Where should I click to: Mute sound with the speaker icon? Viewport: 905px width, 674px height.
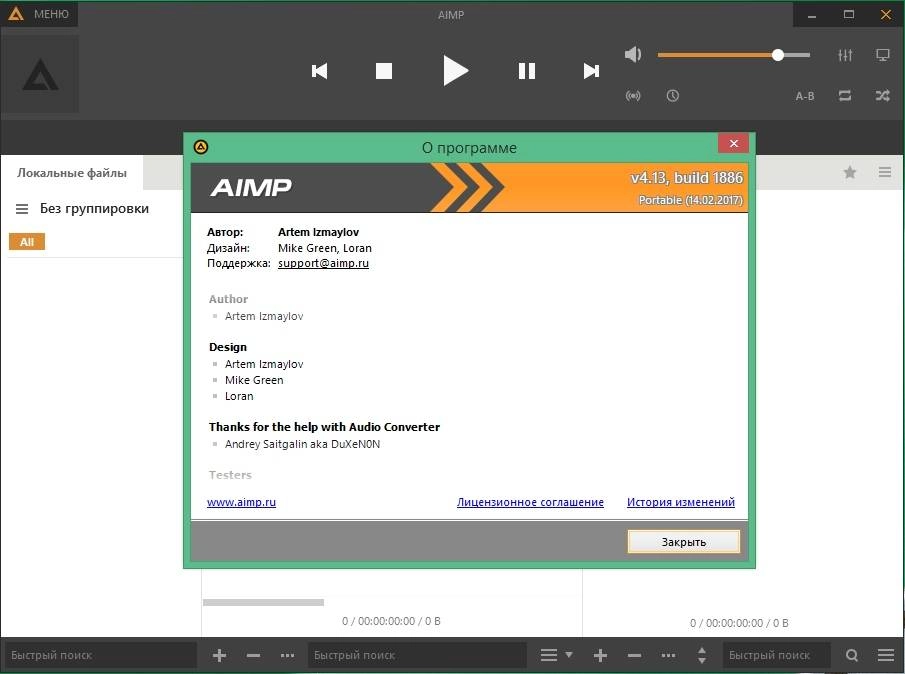pos(633,55)
